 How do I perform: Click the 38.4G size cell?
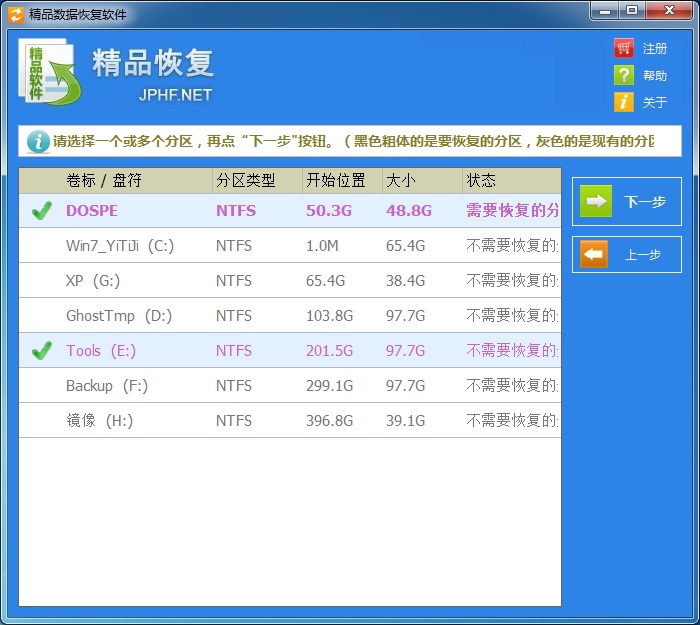(405, 281)
